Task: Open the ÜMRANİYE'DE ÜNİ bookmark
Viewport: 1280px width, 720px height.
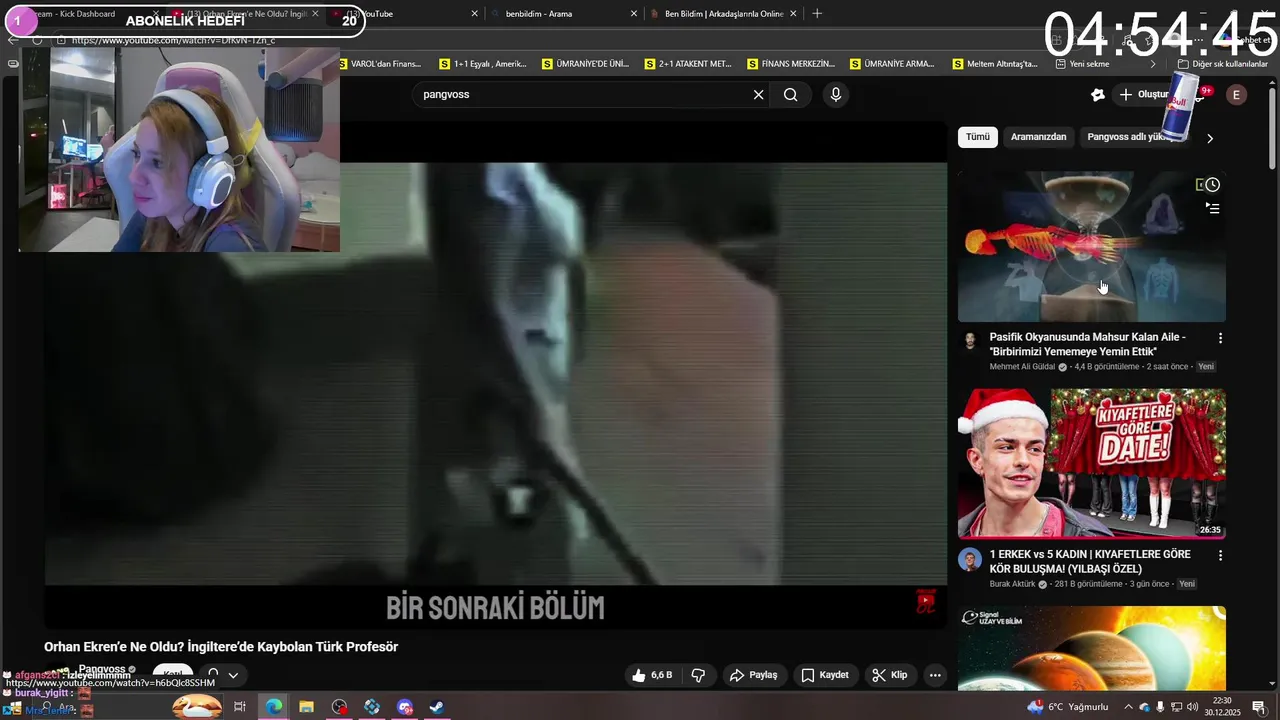Action: [586, 64]
